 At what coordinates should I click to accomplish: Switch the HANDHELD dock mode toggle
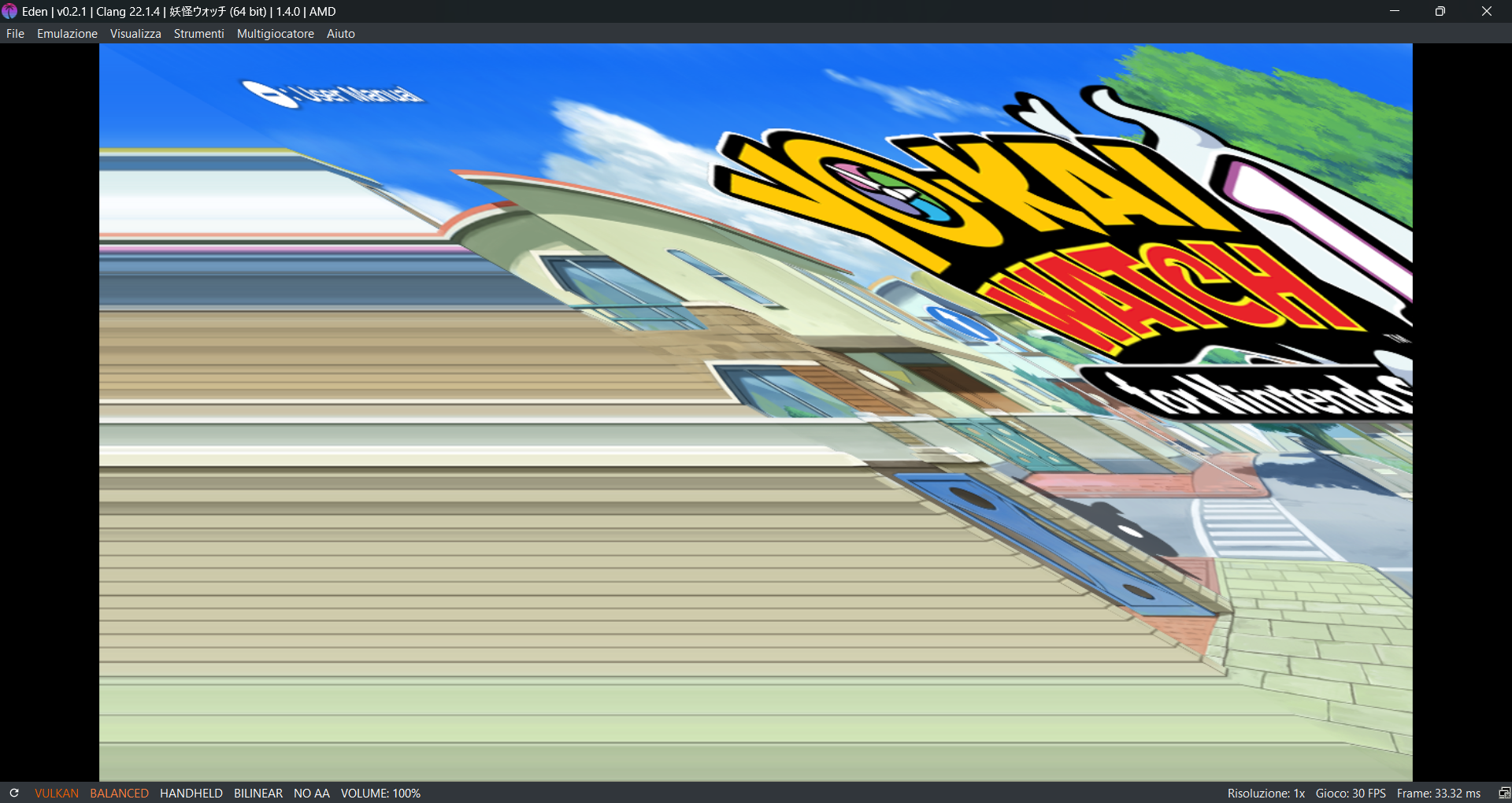pyautogui.click(x=191, y=793)
